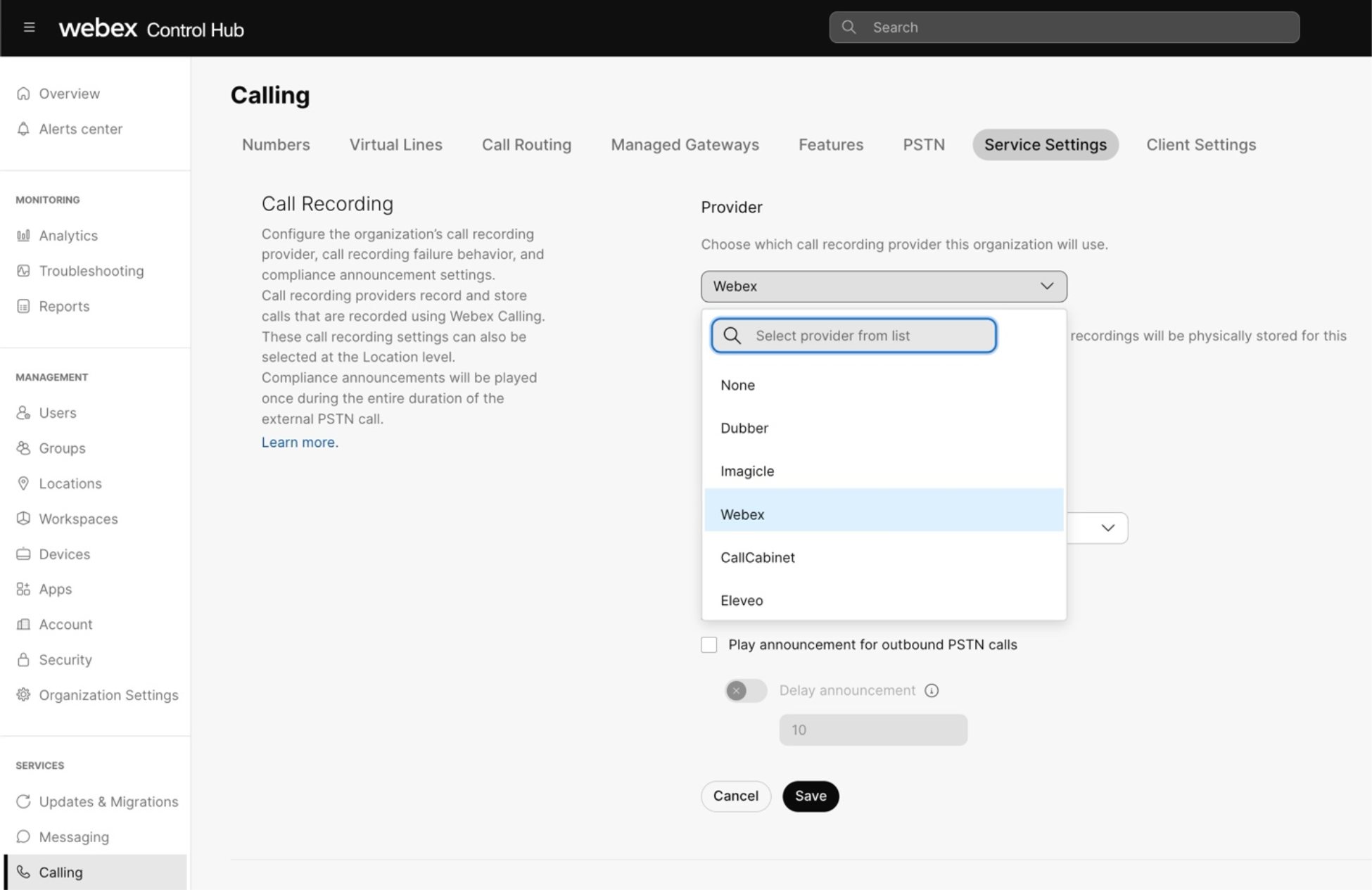Screen dimensions: 1372x890
Task: Switch to the Virtual Lines tab
Action: pyautogui.click(x=396, y=144)
